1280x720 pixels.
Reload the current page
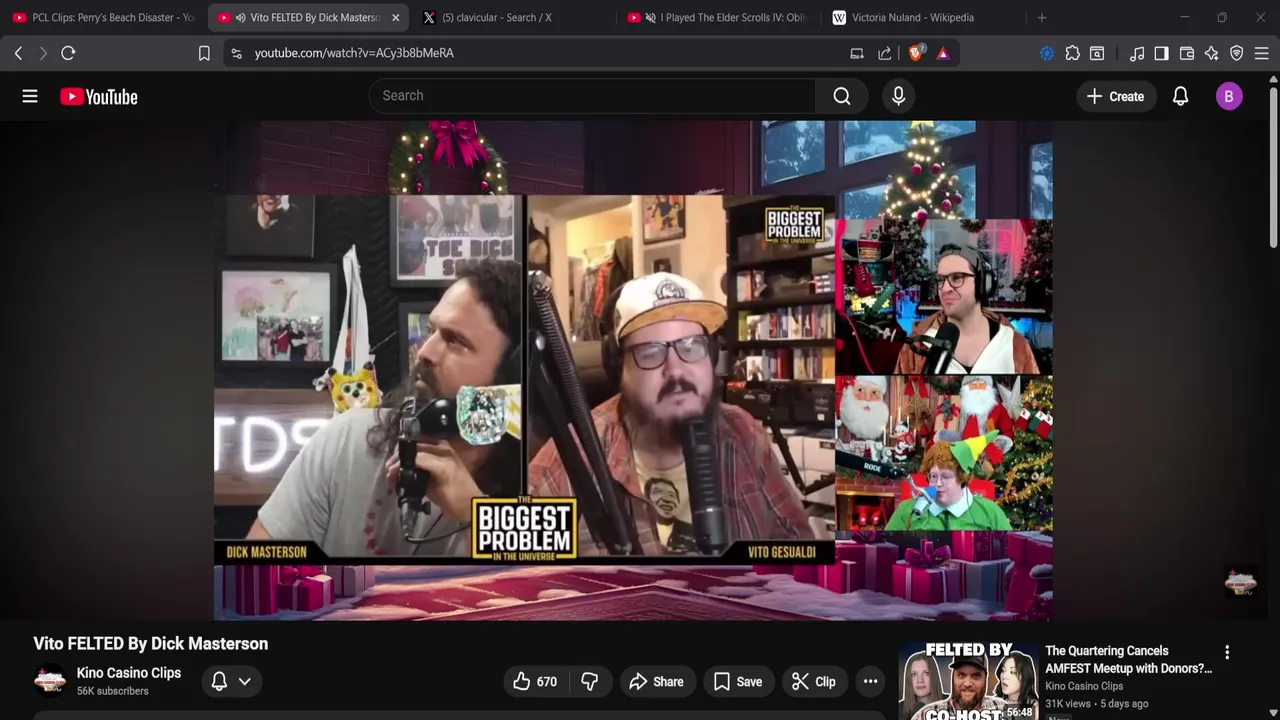[68, 53]
